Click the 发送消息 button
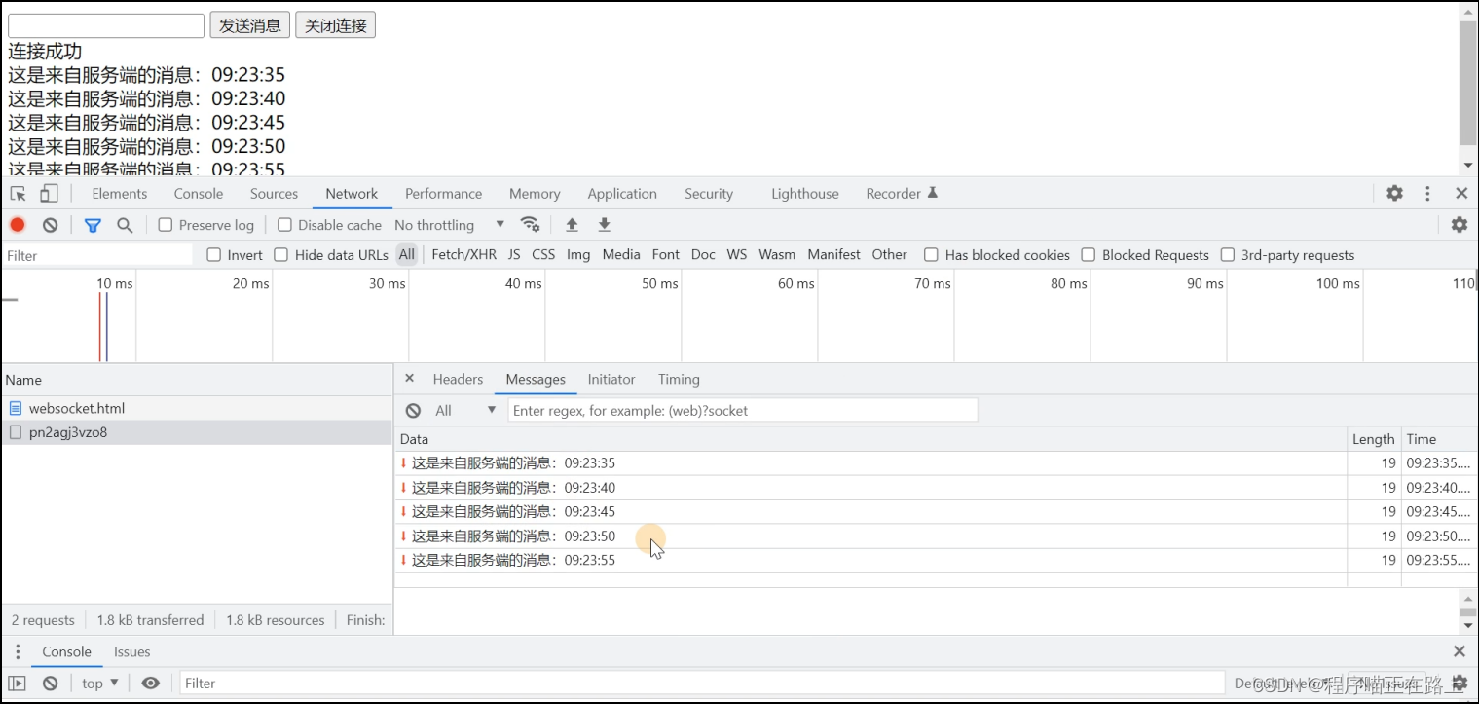 [x=250, y=25]
